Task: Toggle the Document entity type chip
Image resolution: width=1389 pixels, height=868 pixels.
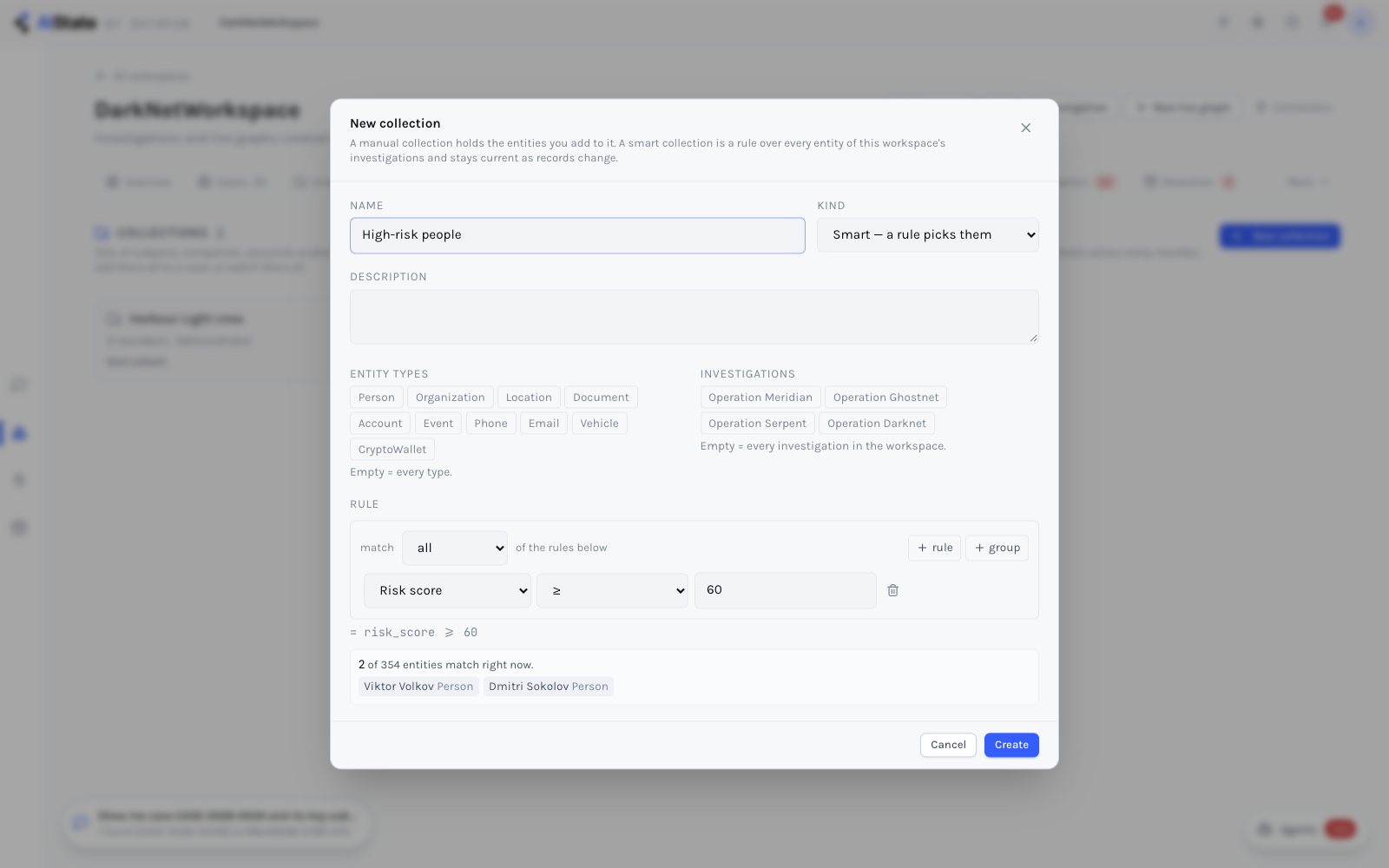Action: [x=601, y=398]
